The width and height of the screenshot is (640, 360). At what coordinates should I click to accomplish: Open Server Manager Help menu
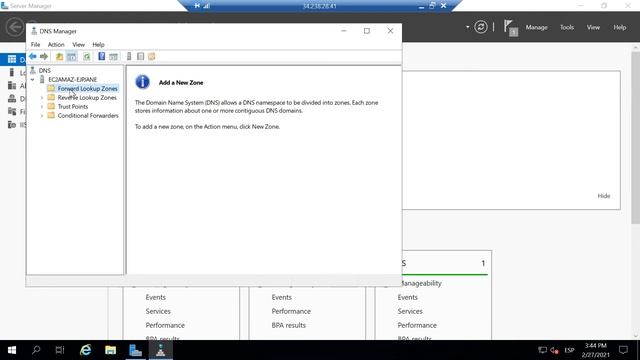coord(620,27)
